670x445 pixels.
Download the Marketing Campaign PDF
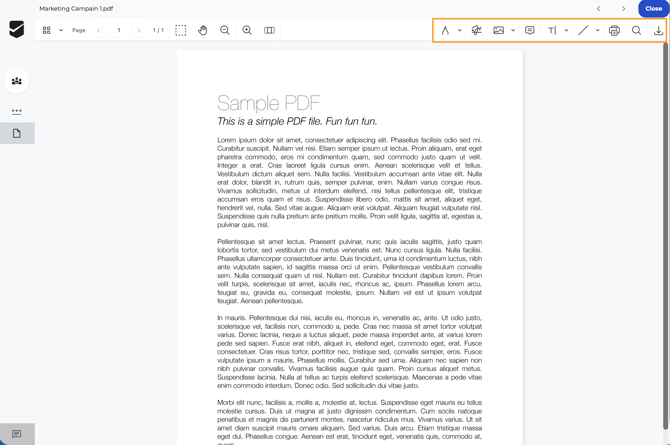[x=658, y=31]
